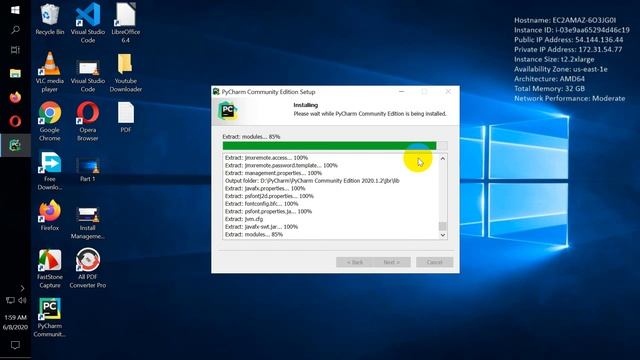Screen dimensions: 640x360
Task: Select log line 'Extract: management.properties... 100%'
Action: [x=273, y=173]
